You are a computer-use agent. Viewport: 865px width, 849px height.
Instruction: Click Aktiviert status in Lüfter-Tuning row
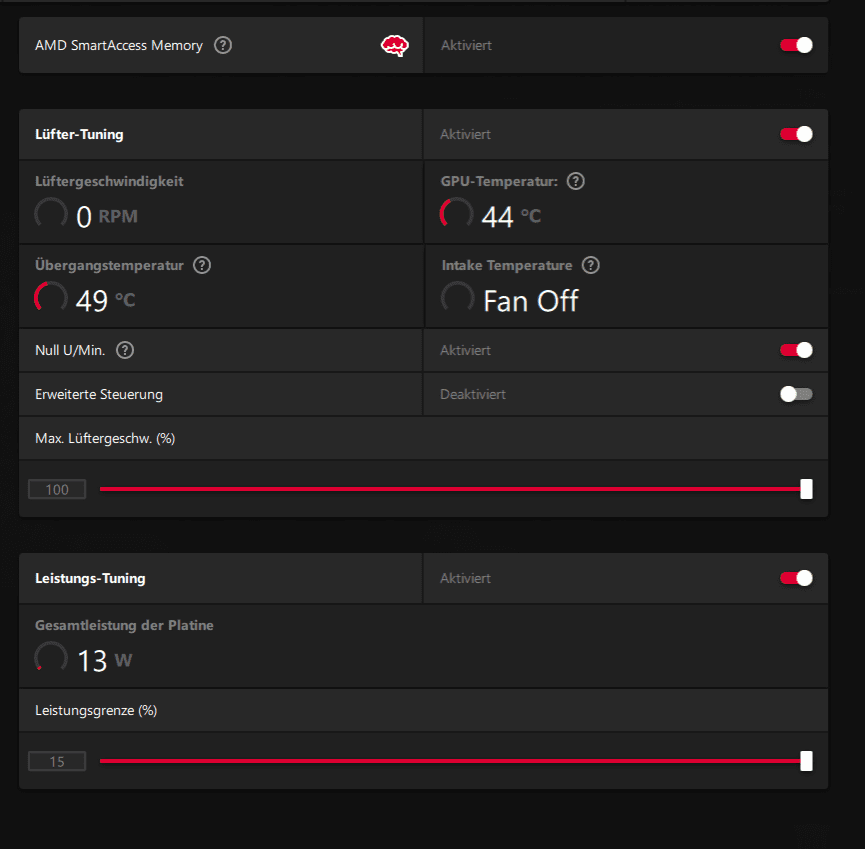click(465, 134)
